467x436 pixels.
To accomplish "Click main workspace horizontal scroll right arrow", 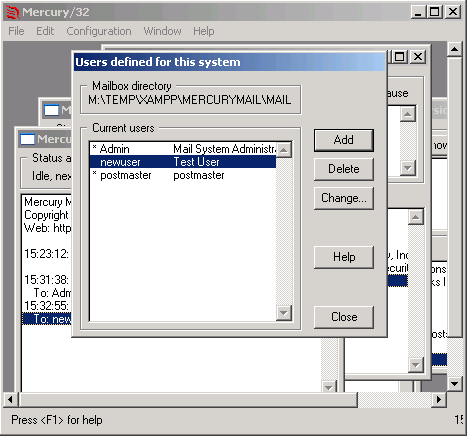I will coord(439,399).
